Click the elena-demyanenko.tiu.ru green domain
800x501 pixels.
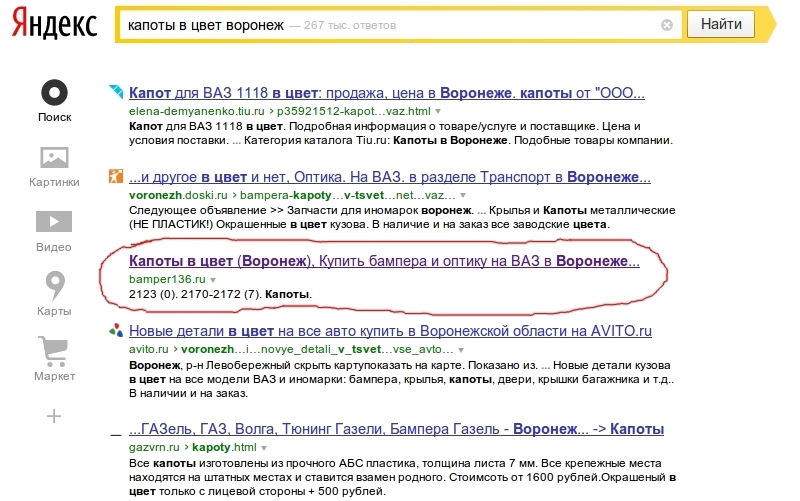(196, 111)
